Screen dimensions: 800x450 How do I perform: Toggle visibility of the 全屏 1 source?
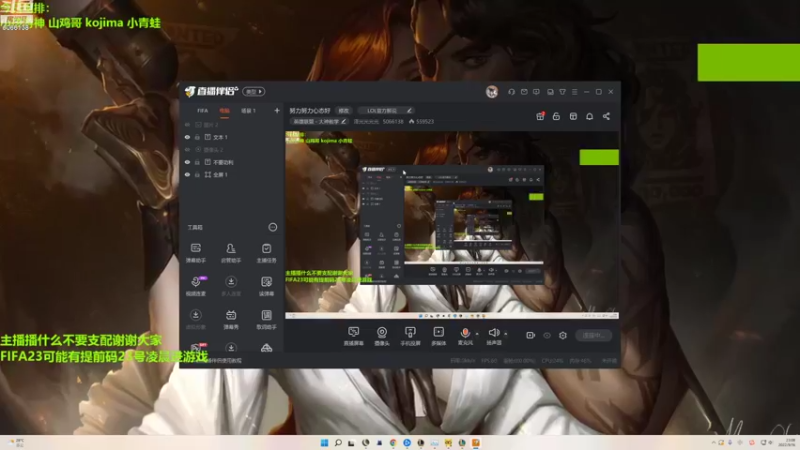[187, 174]
